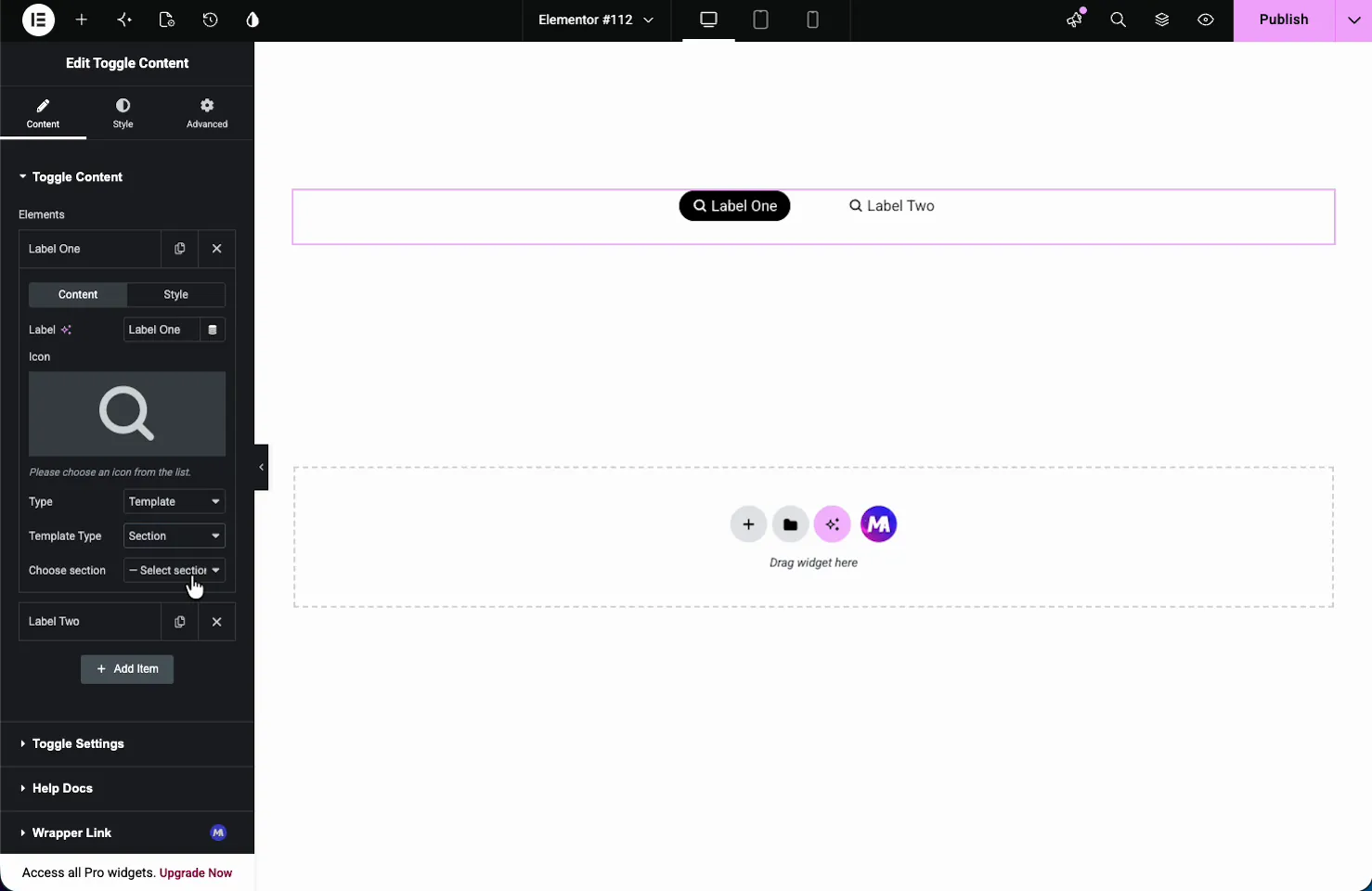Select the item Style sub-tab

point(176,294)
